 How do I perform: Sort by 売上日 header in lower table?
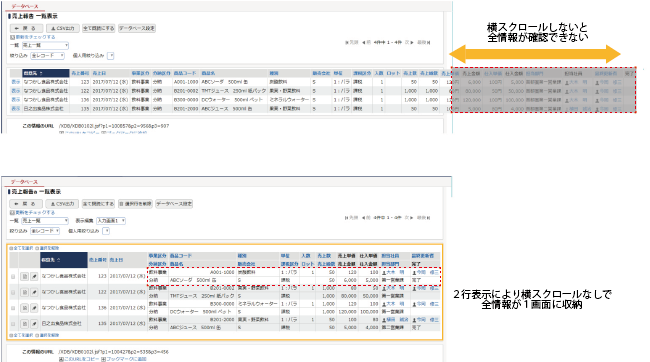click(x=116, y=260)
